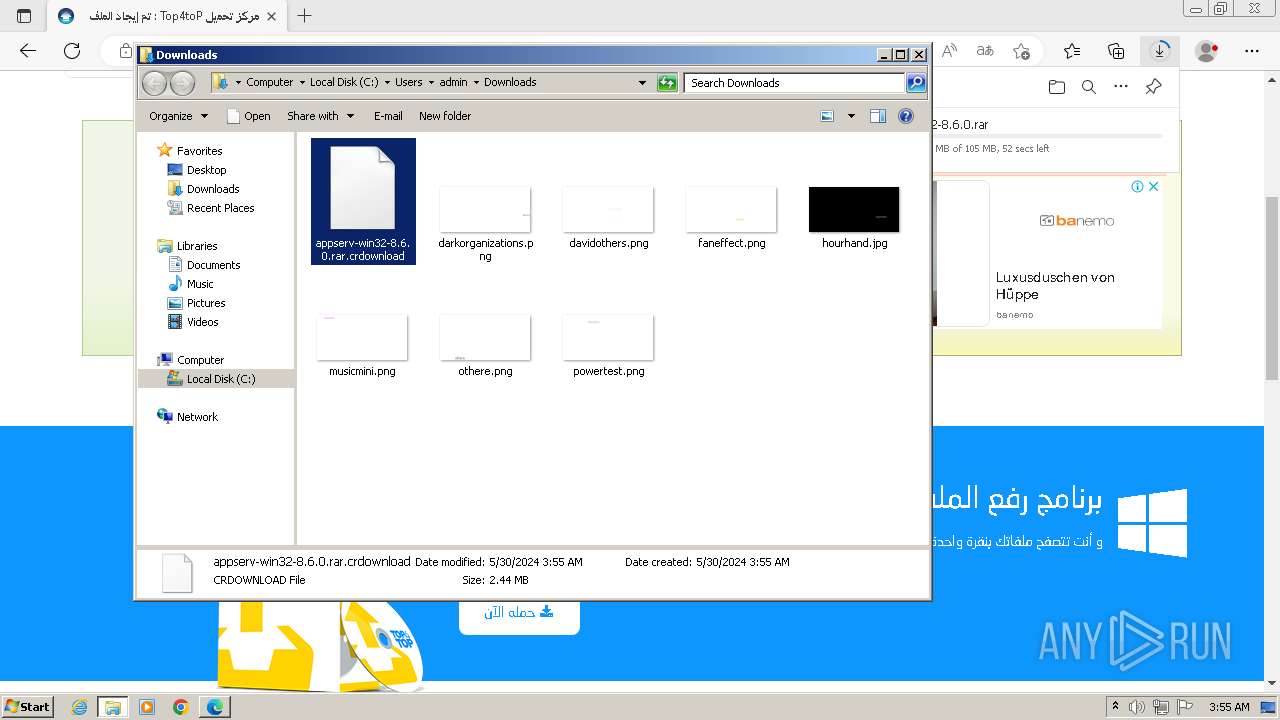Expand the arrow after Local Disk (C:) breadcrumb
Viewport: 1280px width, 720px height.
click(387, 83)
